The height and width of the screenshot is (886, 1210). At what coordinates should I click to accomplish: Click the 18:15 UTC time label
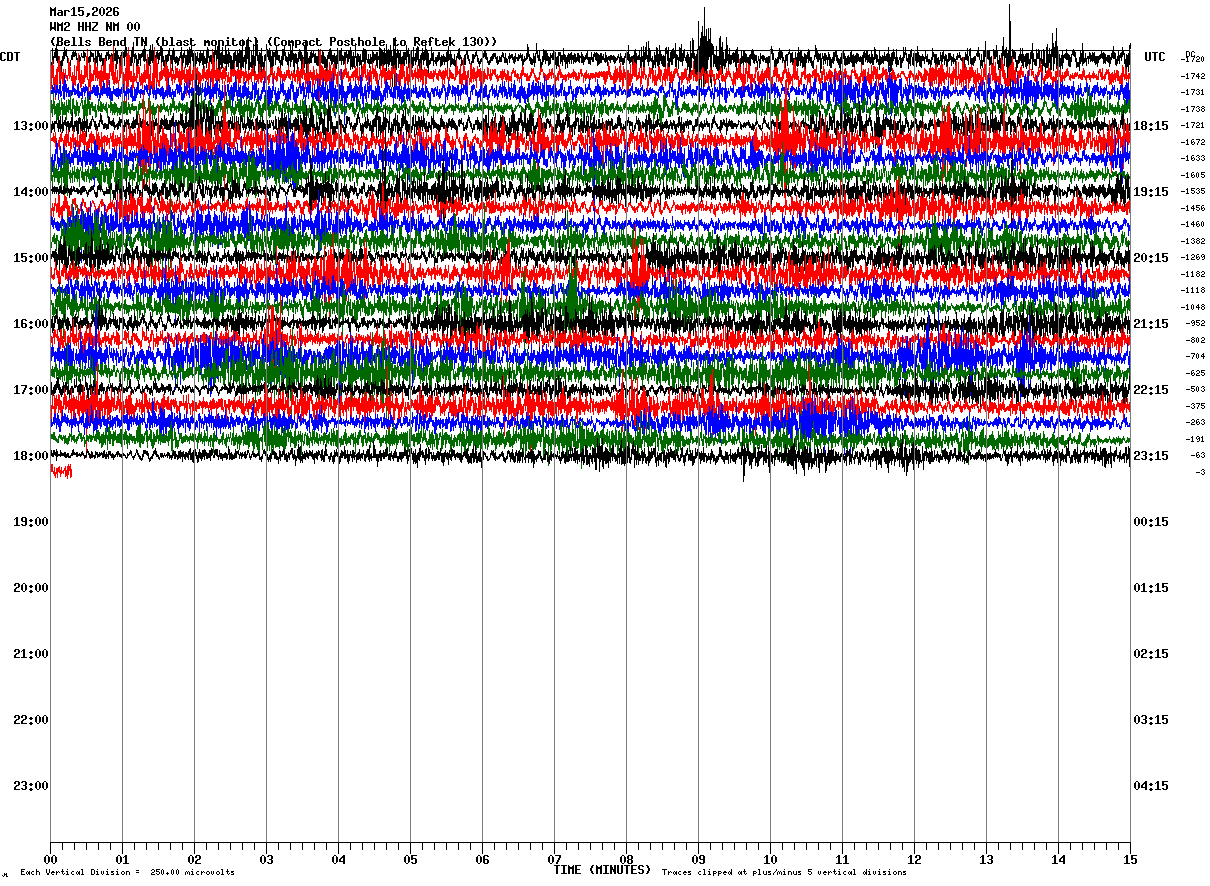tap(1151, 126)
